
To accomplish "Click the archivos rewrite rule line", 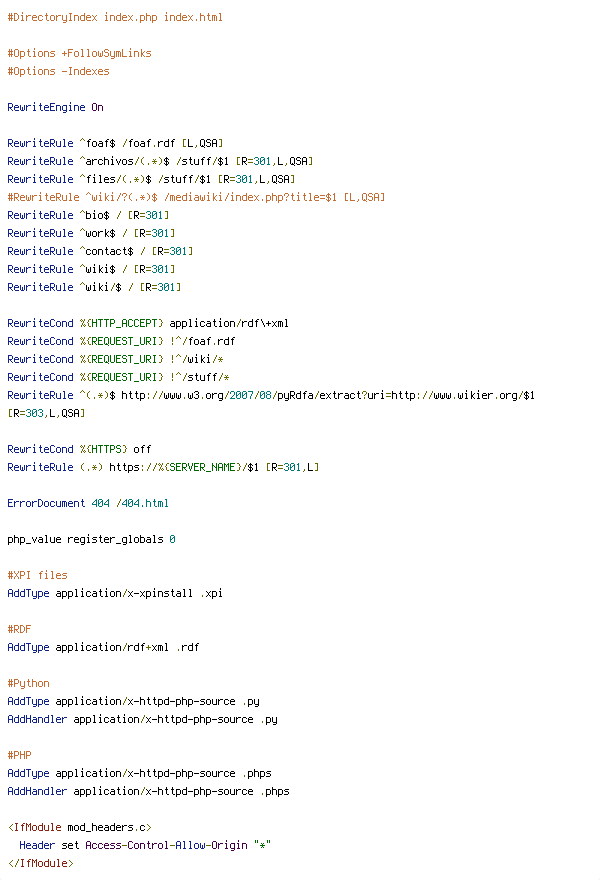I will click(160, 161).
